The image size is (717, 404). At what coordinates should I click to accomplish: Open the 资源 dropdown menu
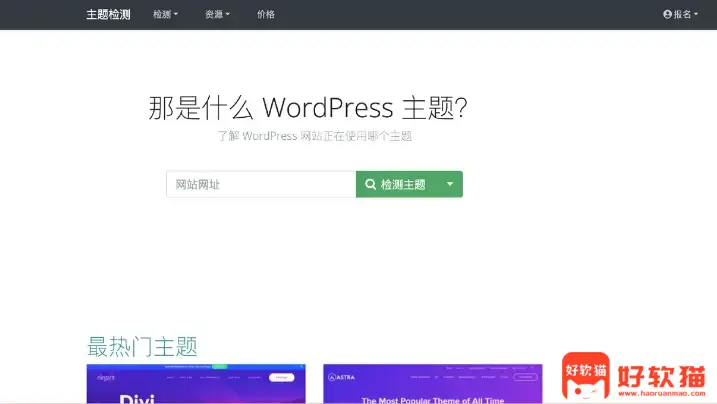(x=217, y=15)
